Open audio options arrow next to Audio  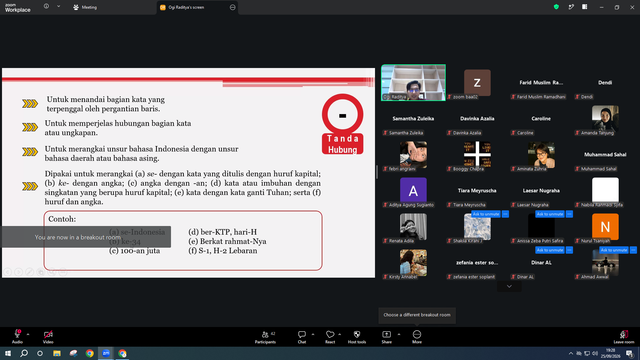(x=28, y=334)
